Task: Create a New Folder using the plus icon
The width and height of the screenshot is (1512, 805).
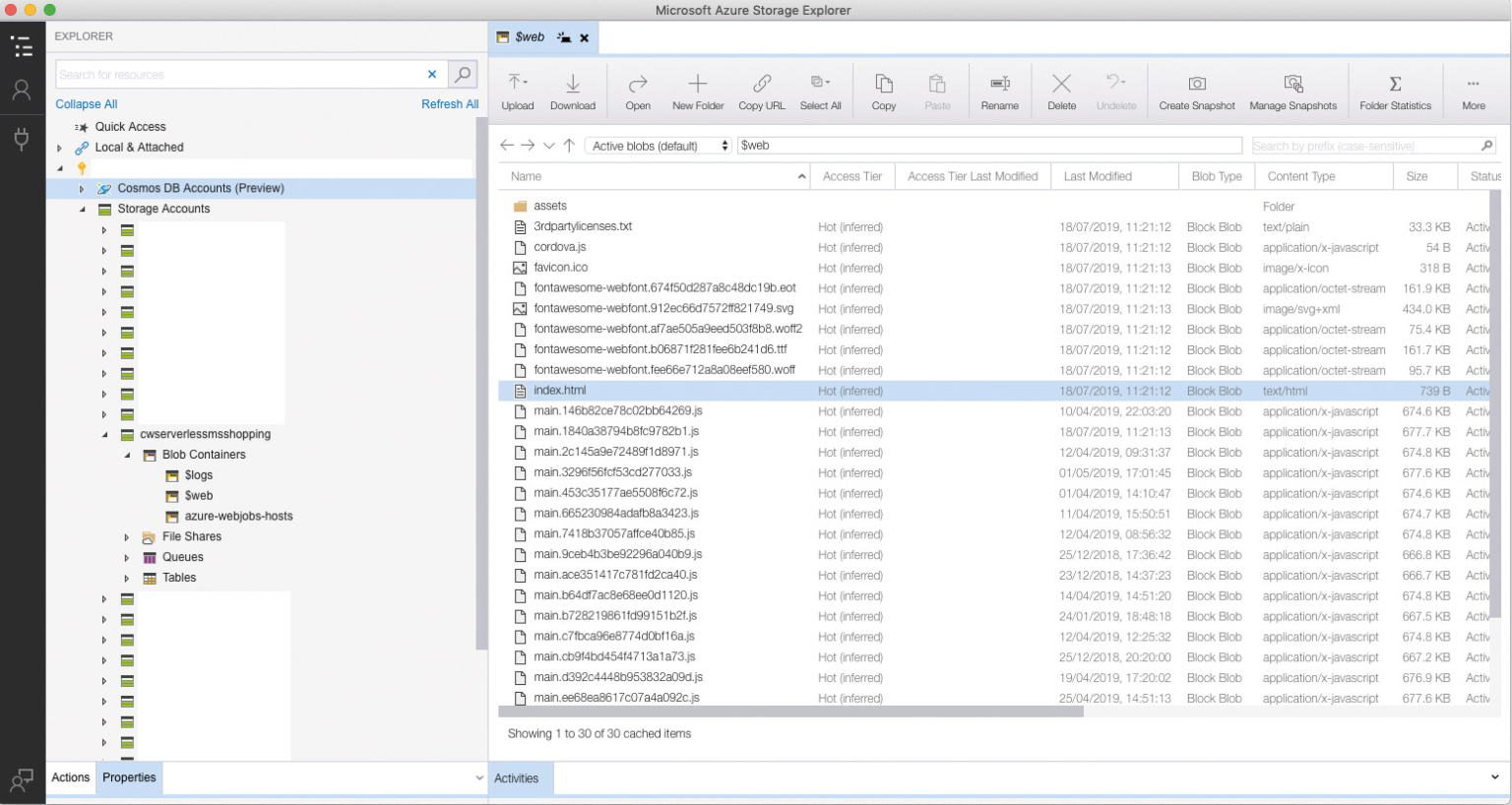Action: (x=698, y=83)
